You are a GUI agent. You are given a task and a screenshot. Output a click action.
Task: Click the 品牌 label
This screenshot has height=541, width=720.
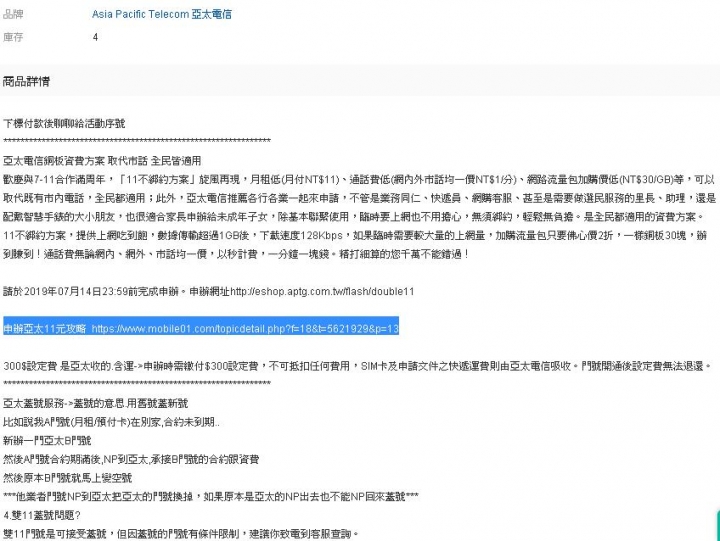(x=13, y=14)
